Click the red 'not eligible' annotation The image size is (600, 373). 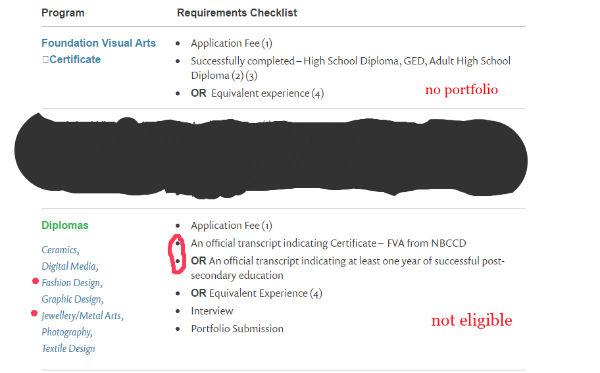point(472,320)
